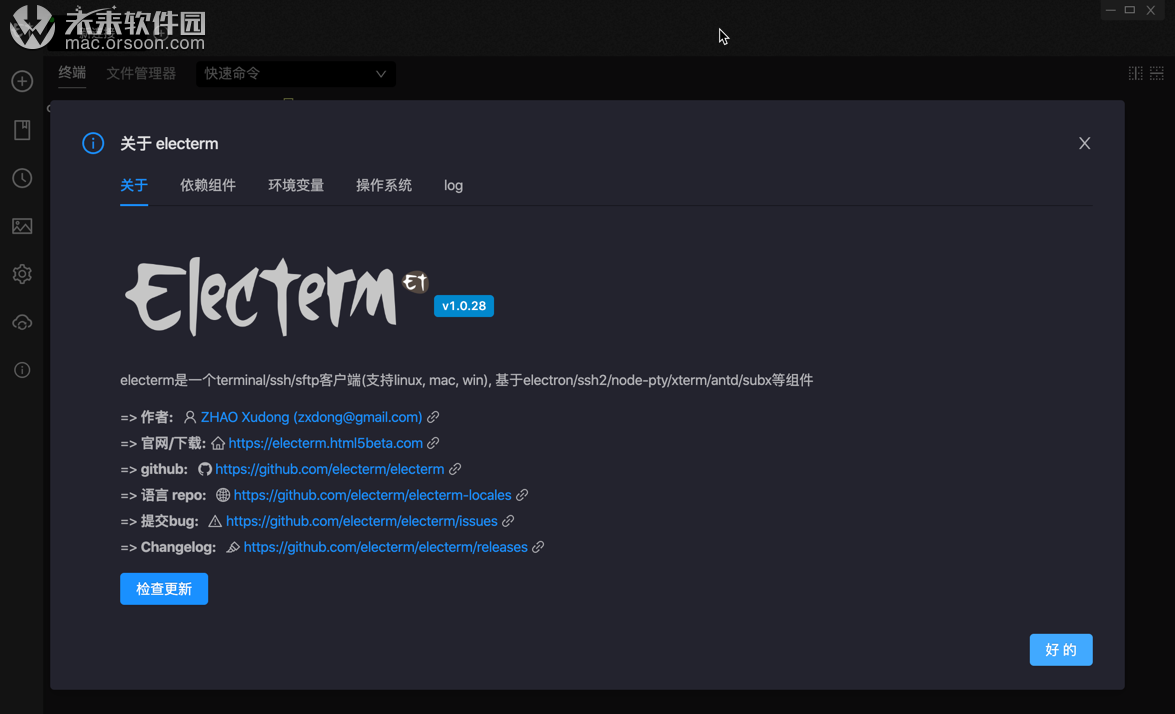Image resolution: width=1175 pixels, height=714 pixels.
Task: Select the log tab
Action: tap(453, 185)
